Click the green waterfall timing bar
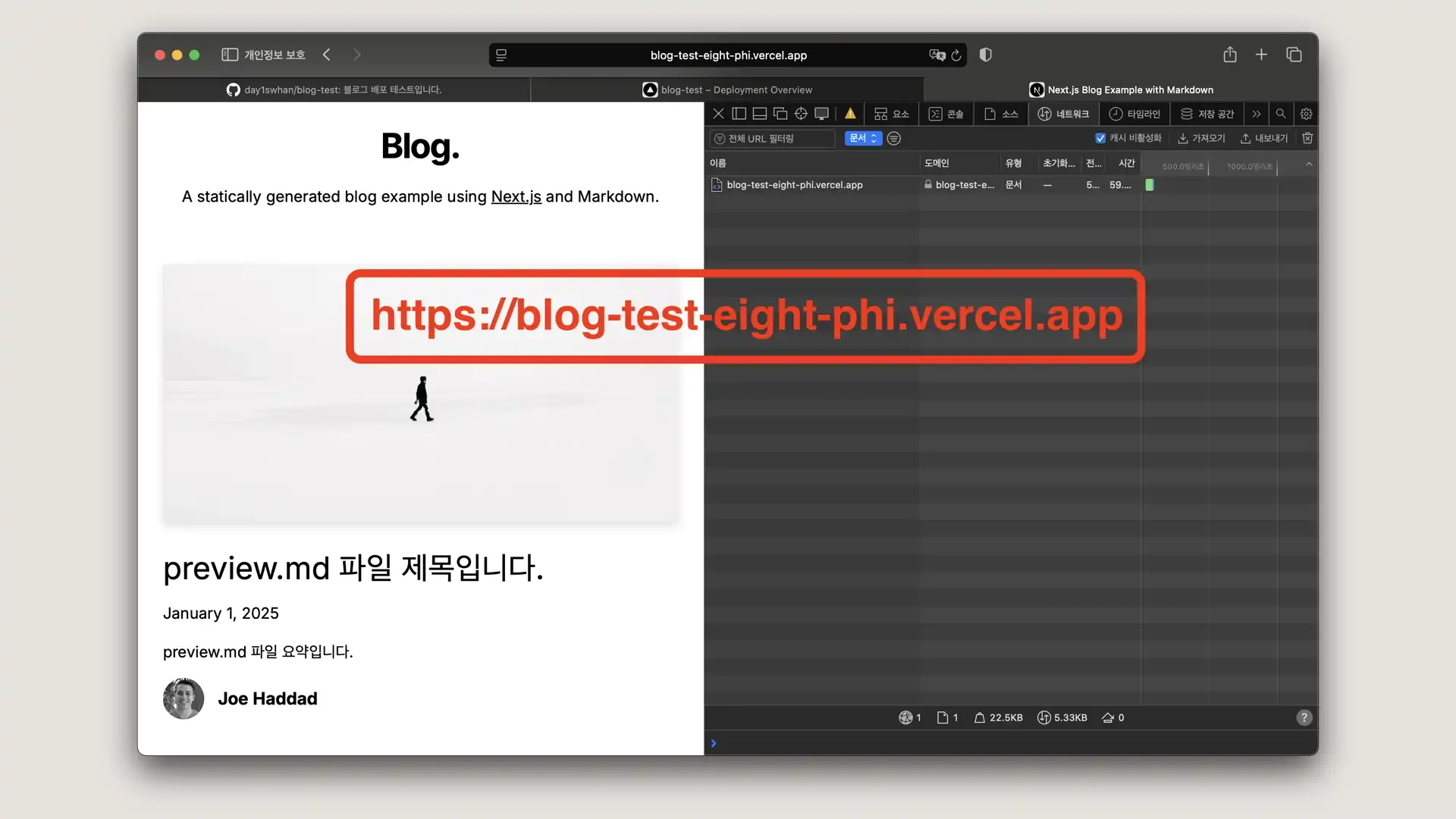Image resolution: width=1456 pixels, height=819 pixels. pos(1150,185)
